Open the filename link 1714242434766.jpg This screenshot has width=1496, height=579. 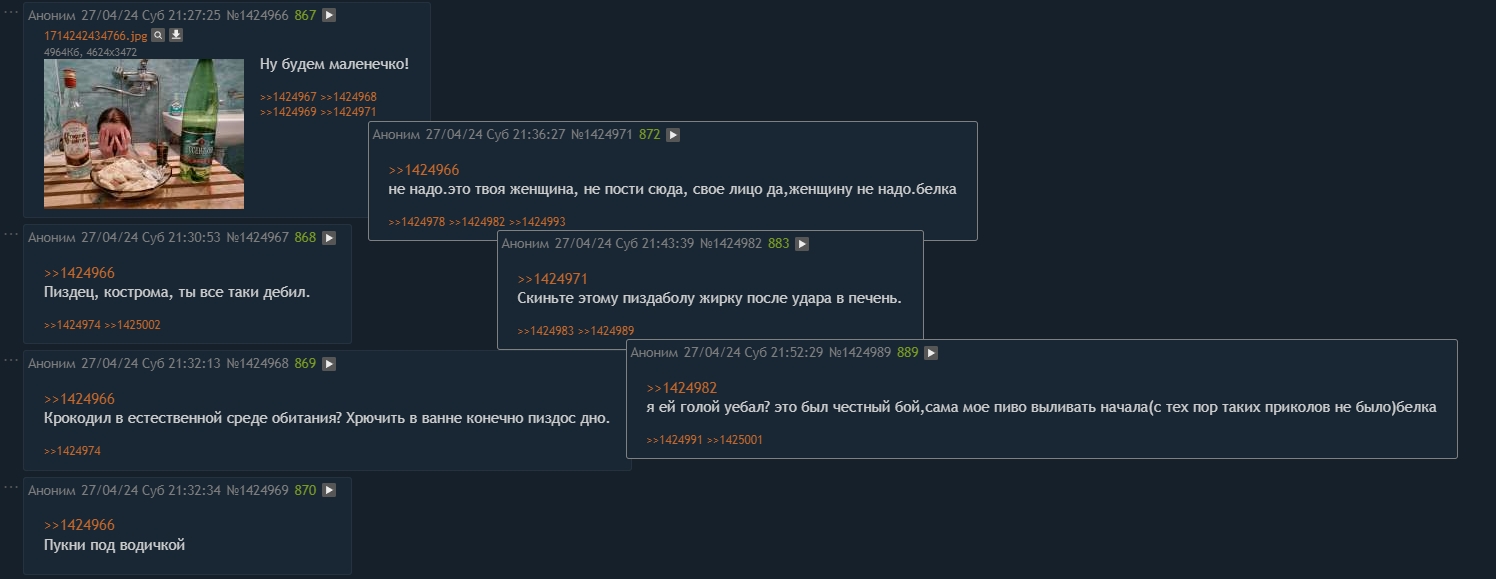coord(96,35)
